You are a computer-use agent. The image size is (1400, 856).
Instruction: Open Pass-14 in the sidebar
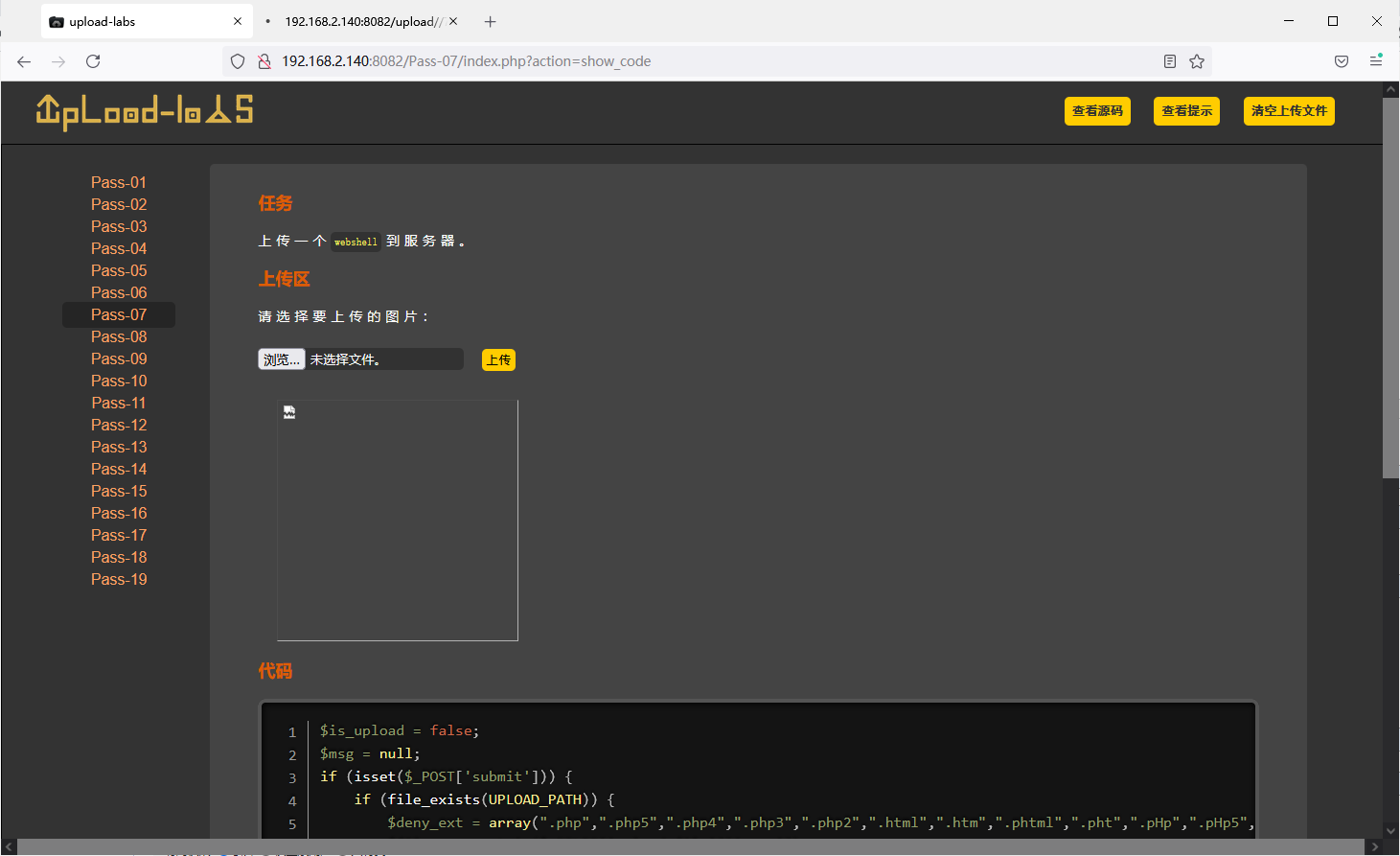(119, 469)
